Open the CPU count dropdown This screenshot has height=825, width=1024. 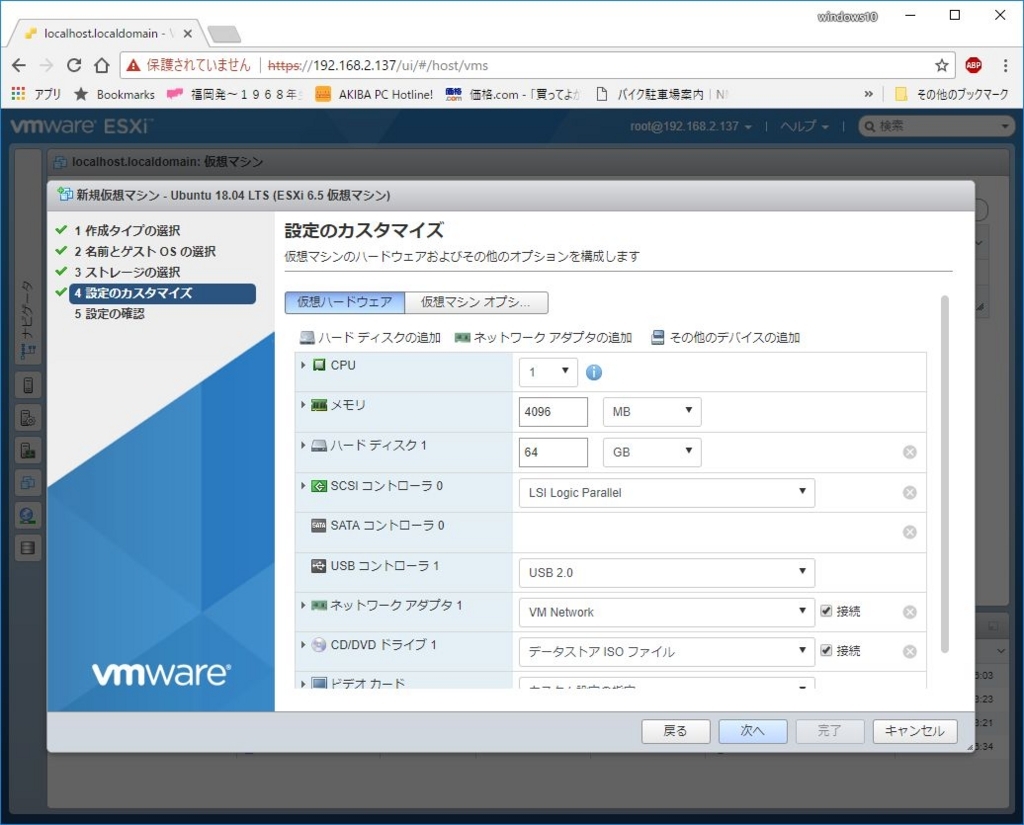[x=548, y=372]
